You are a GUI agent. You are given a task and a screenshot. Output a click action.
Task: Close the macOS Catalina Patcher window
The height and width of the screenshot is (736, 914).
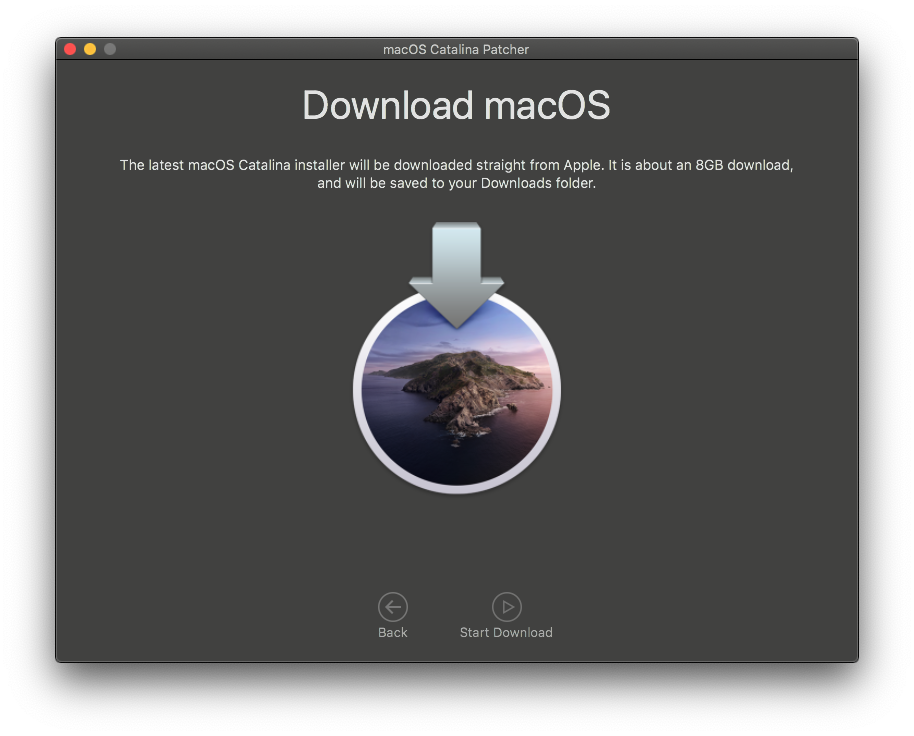coord(70,49)
